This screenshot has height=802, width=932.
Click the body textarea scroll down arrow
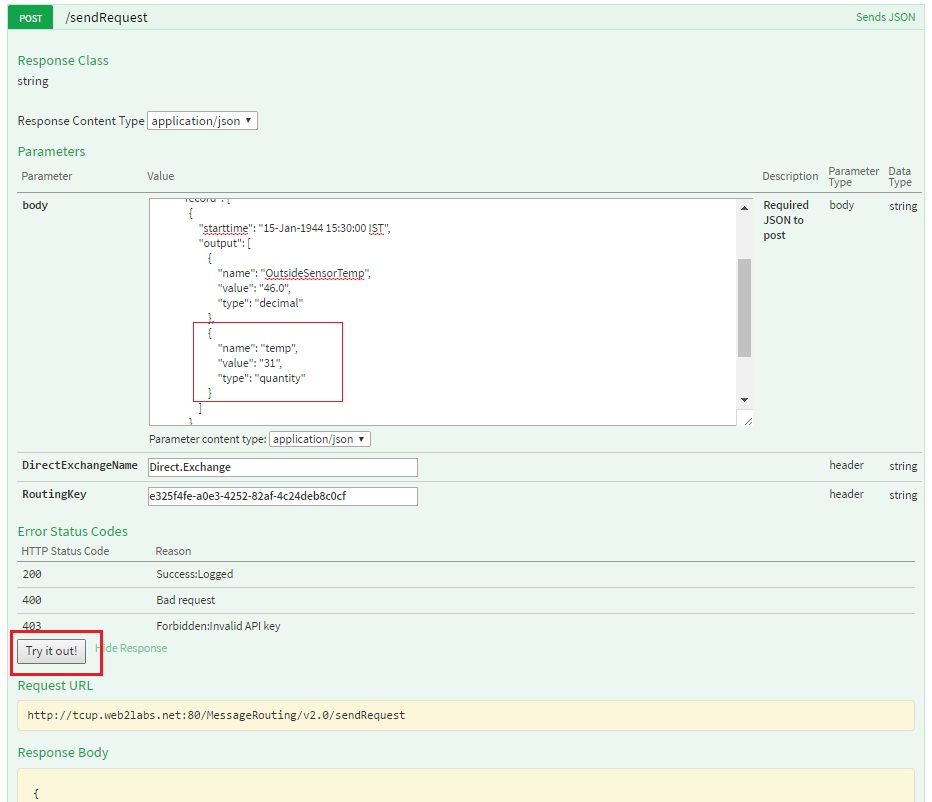[x=744, y=400]
